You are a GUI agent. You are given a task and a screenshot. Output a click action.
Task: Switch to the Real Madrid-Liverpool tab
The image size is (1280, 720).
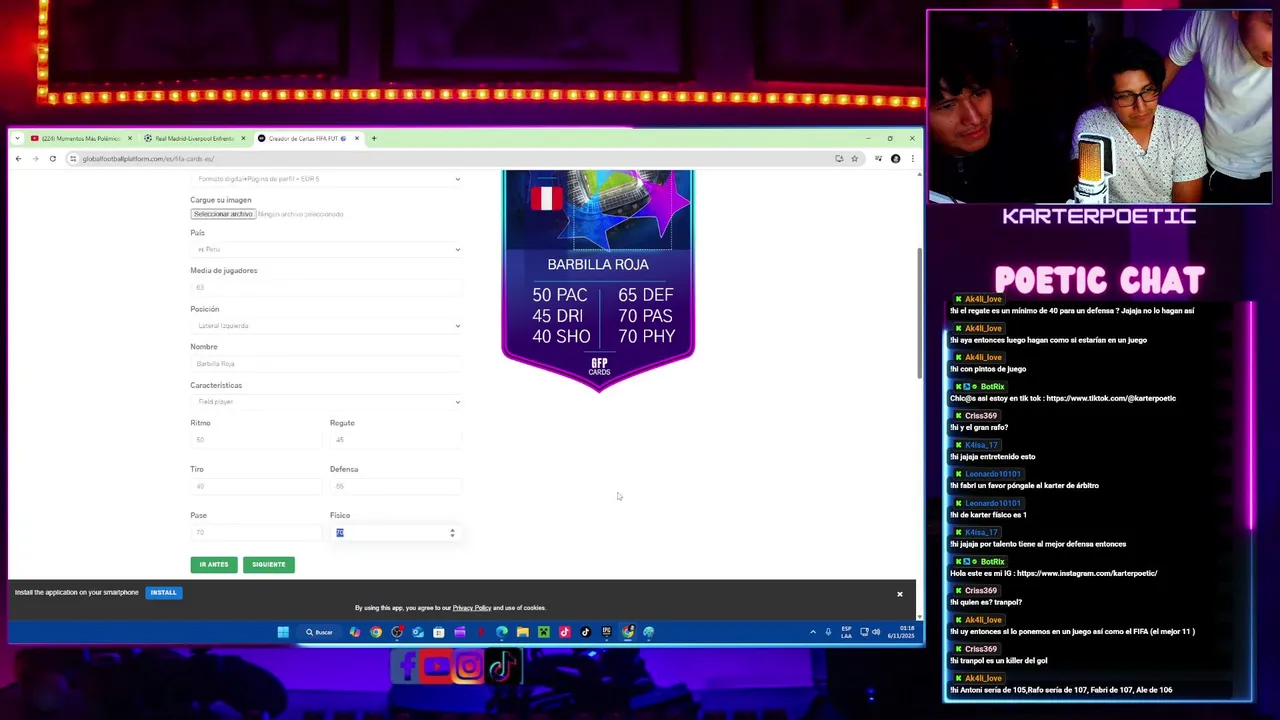[195, 138]
